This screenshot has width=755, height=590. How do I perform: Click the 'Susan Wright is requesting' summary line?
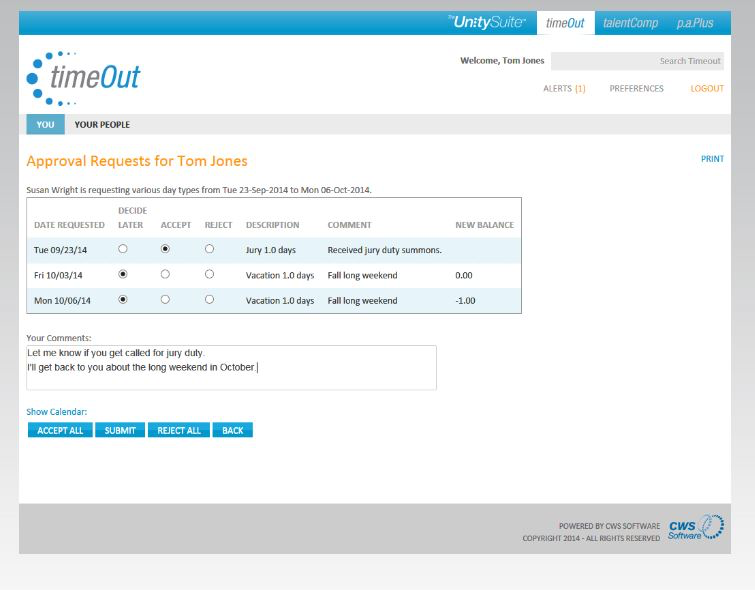[x=199, y=190]
